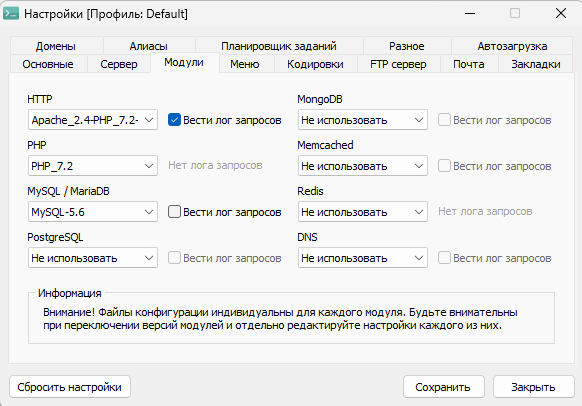The height and width of the screenshot is (406, 582).
Task: Open the Redis module dropdown
Action: [x=363, y=212]
